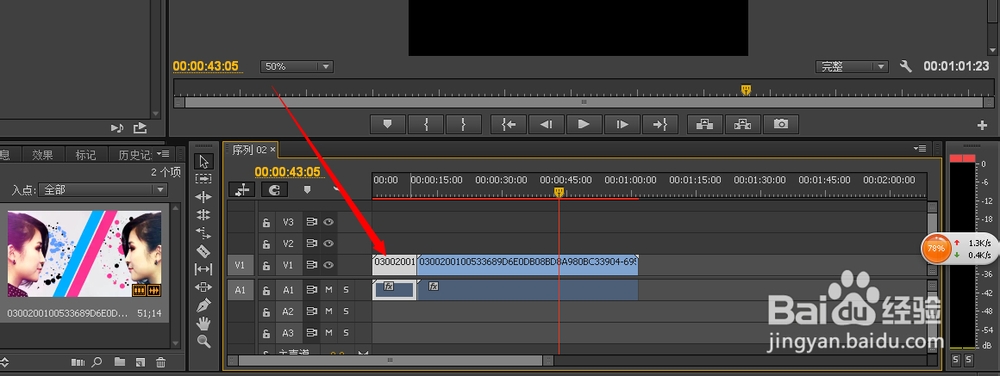Click the Extract button
This screenshot has height=376, width=1000.
[742, 124]
